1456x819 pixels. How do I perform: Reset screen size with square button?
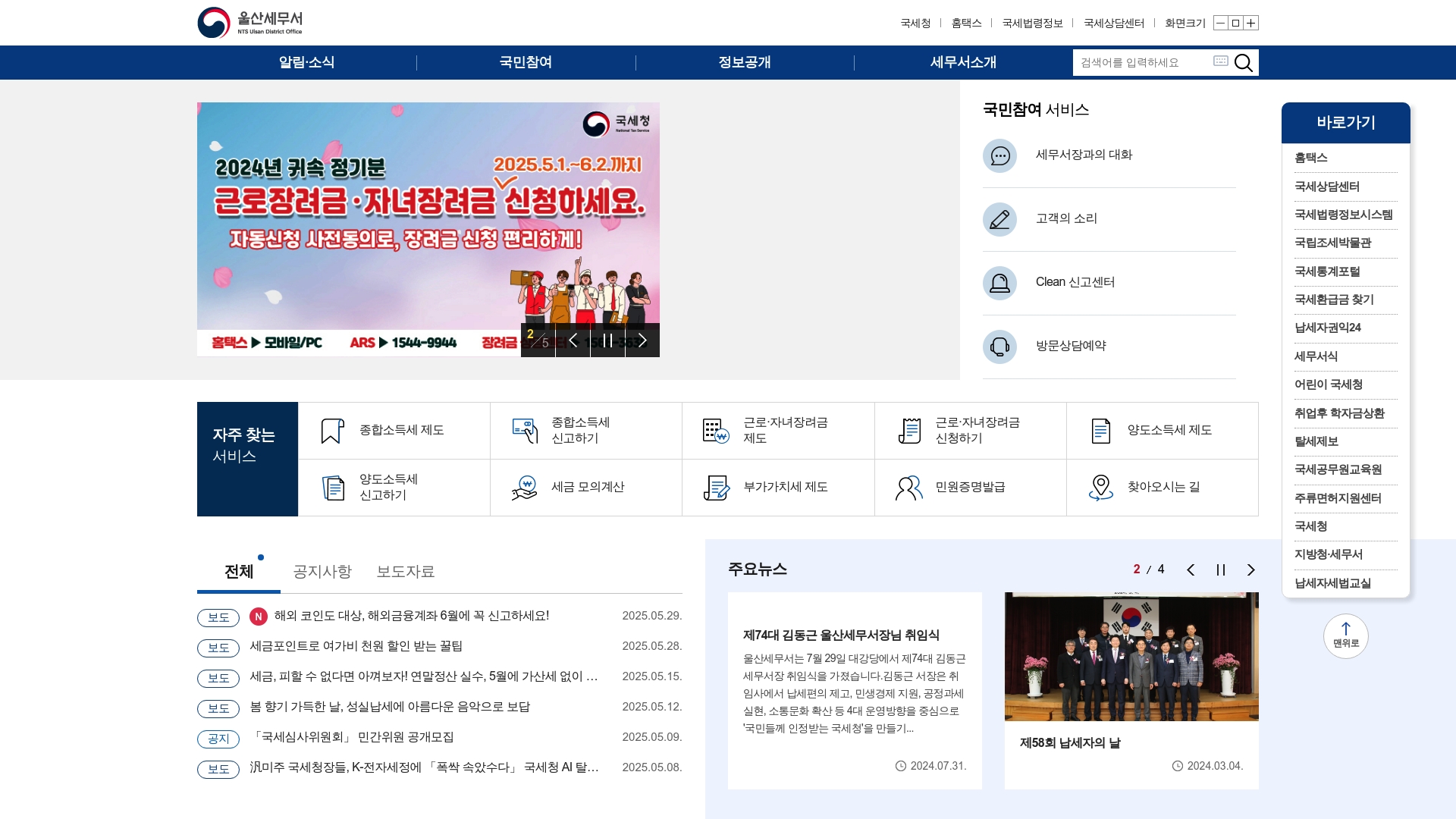[x=1235, y=23]
